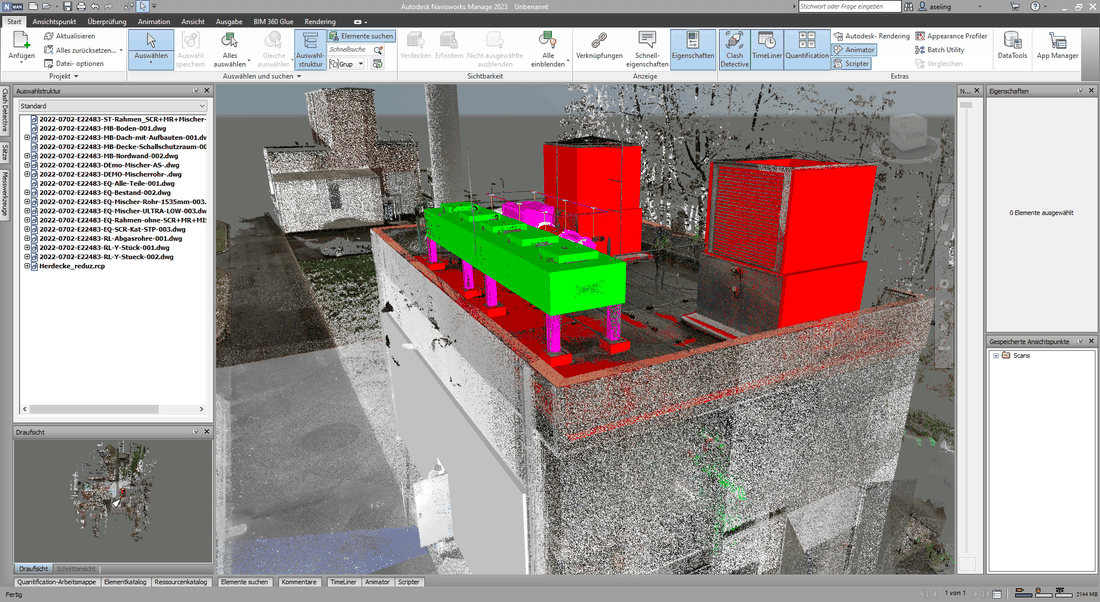This screenshot has height=602, width=1100.
Task: Open the Rendering ribbon tab
Action: point(320,22)
